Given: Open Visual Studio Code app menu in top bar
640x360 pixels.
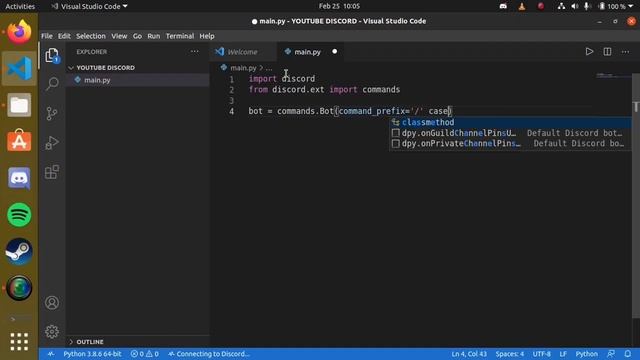Looking at the screenshot, I should [89, 6].
